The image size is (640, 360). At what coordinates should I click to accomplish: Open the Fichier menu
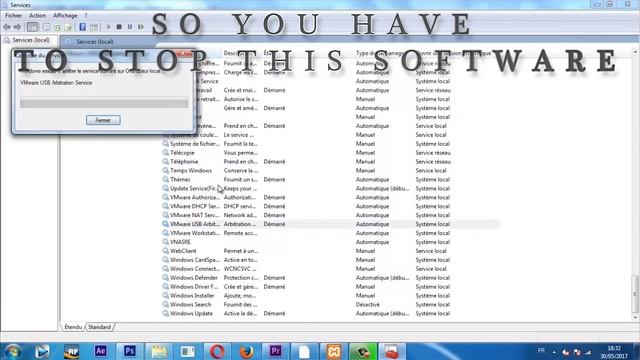[13, 16]
